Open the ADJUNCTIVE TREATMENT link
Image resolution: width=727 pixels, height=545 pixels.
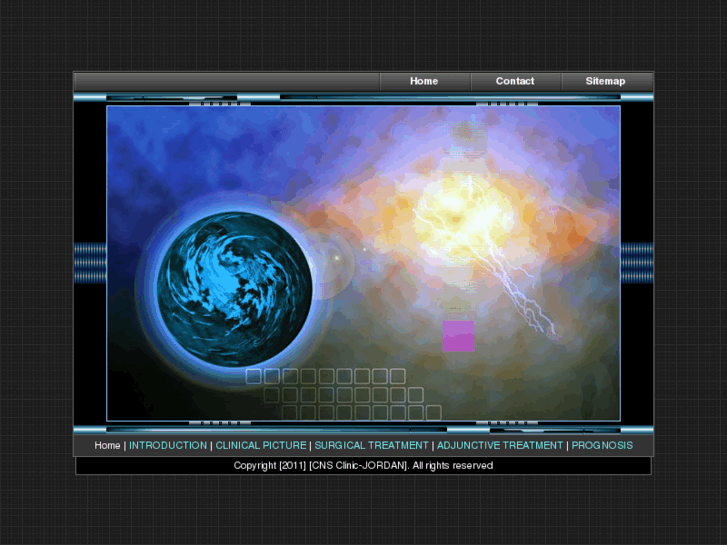pos(500,445)
